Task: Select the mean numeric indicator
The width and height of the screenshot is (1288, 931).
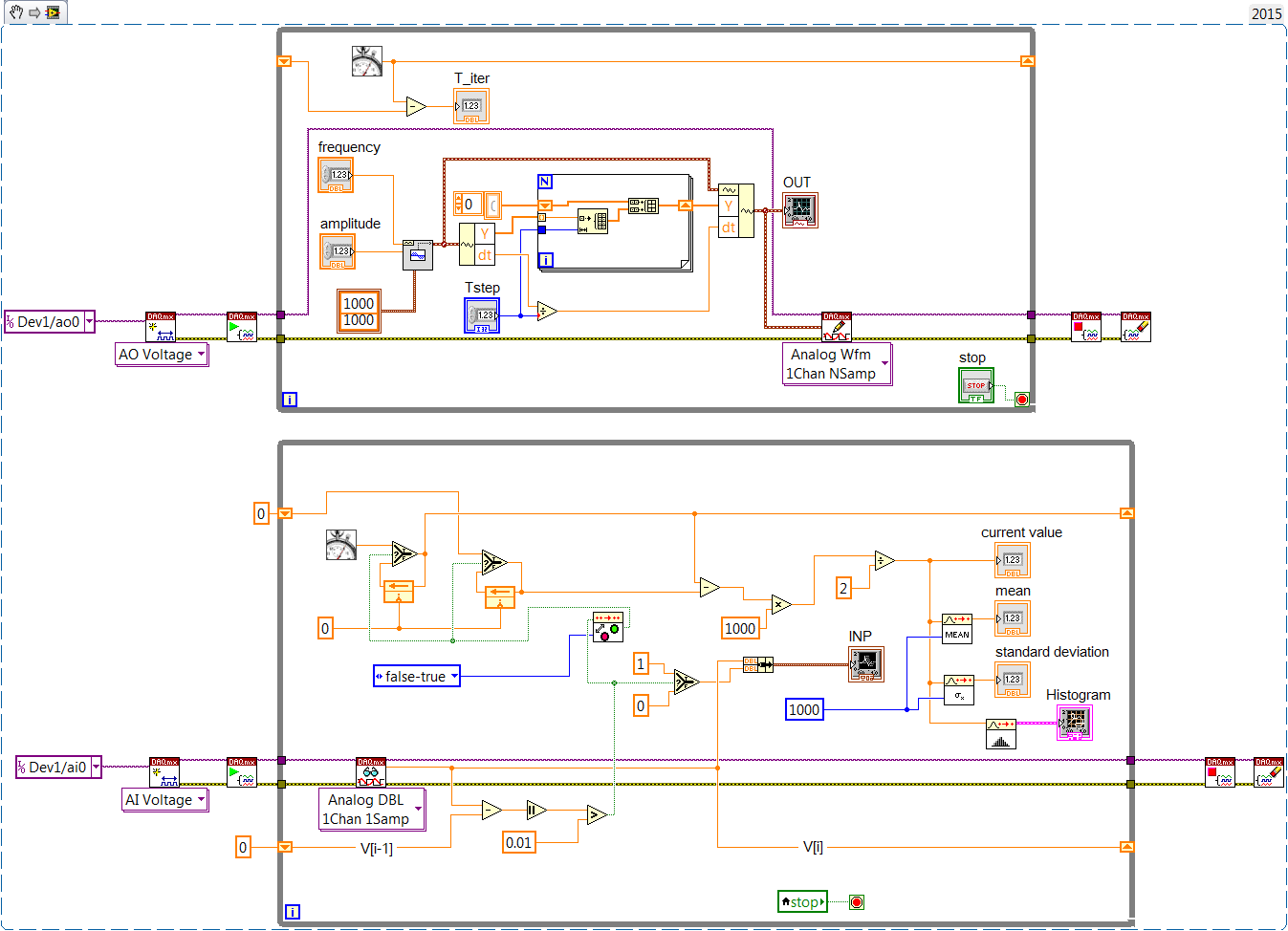Action: pyautogui.click(x=1013, y=619)
